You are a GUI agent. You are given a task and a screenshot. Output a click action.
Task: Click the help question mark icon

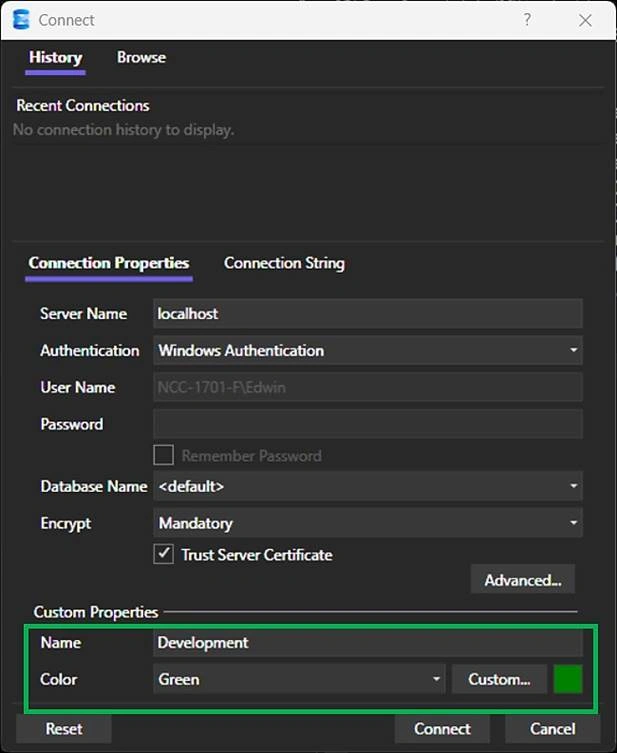coord(527,20)
